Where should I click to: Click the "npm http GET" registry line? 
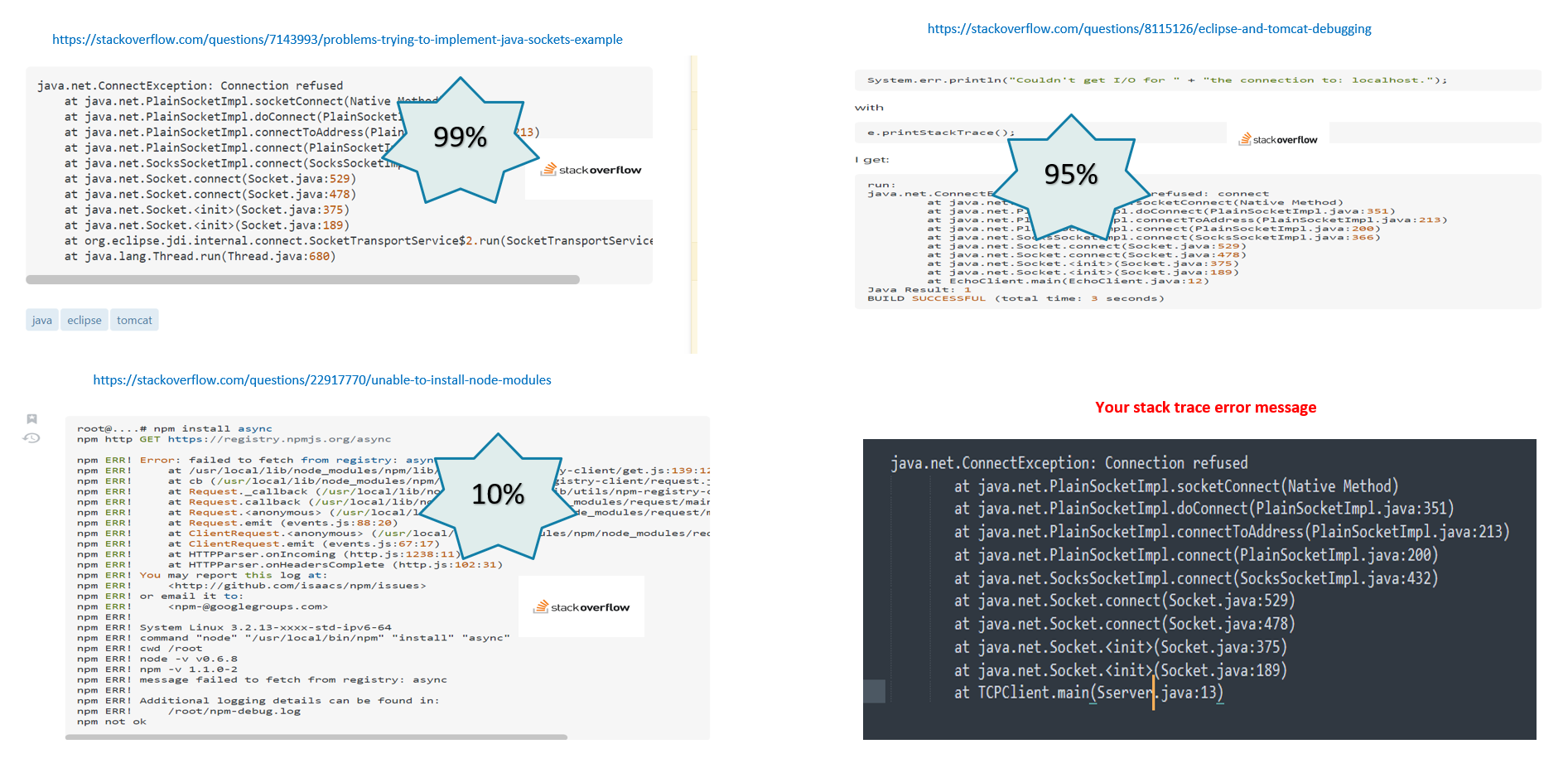click(234, 439)
